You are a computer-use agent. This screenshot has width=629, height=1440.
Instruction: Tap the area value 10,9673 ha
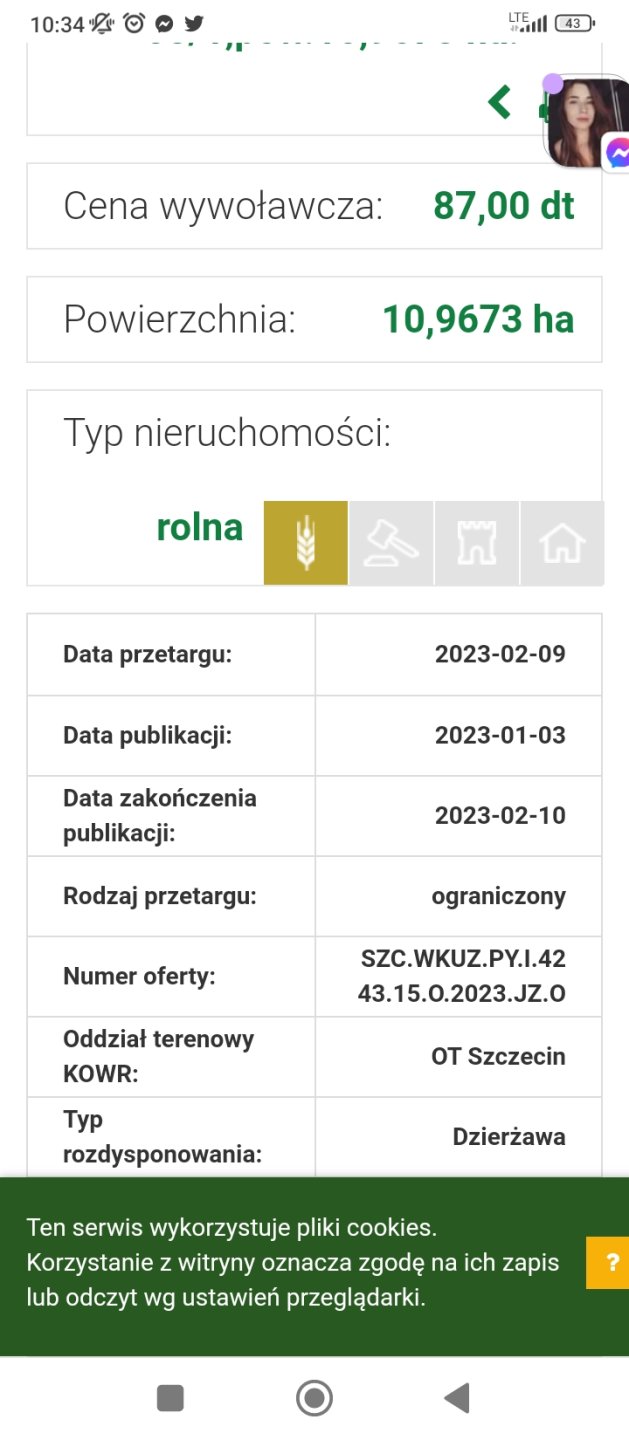tap(478, 319)
